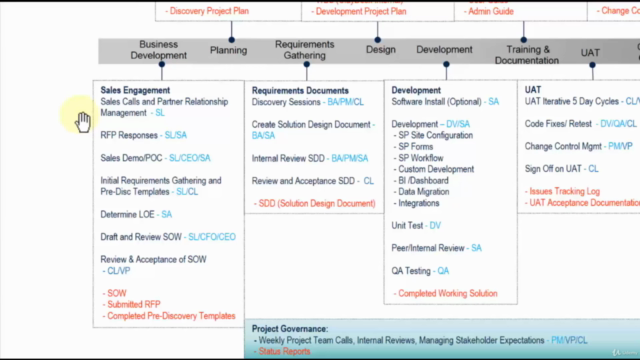Click the Sales Demo/POC line
The image size is (640, 360).
[x=156, y=158]
